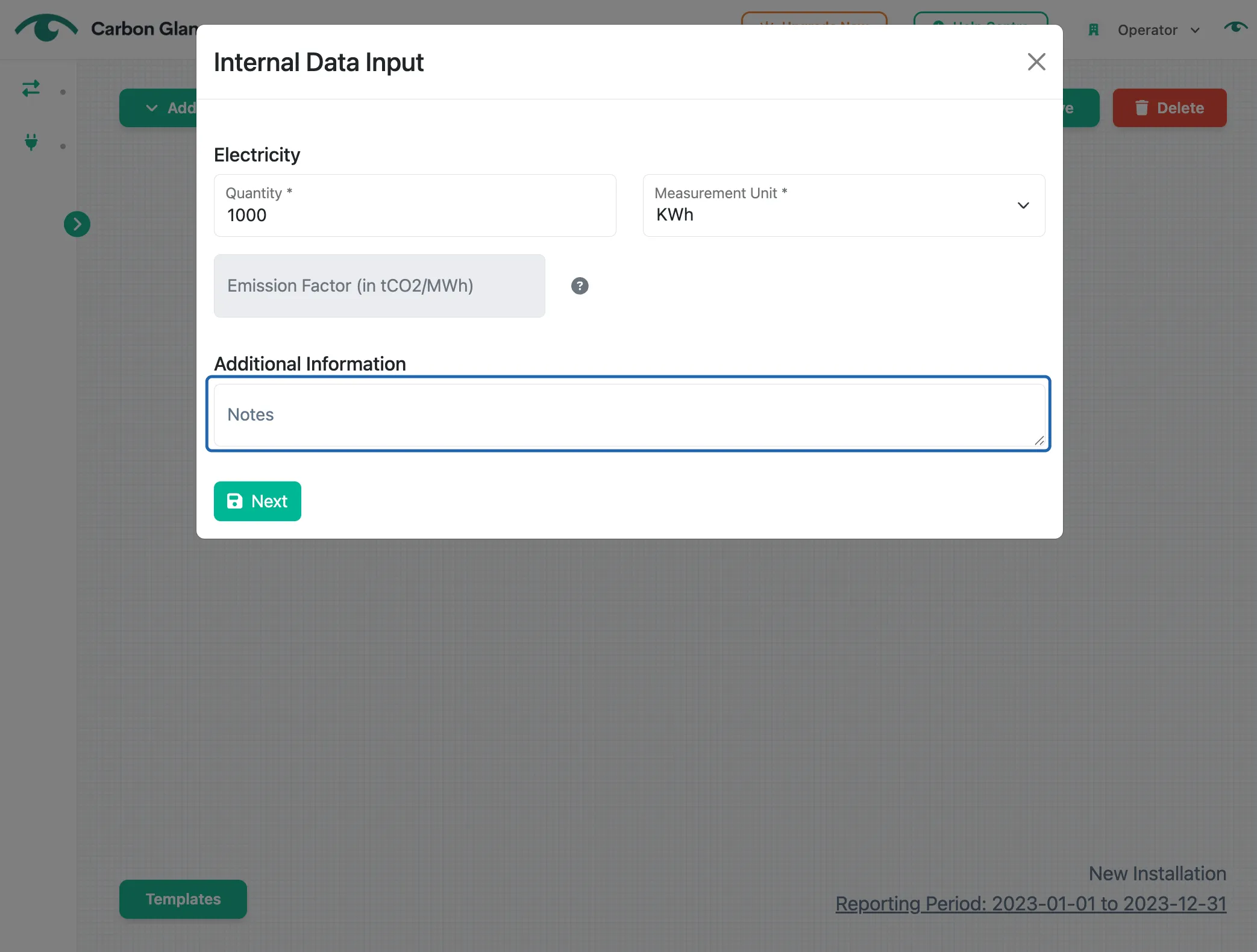Click the Quantity input field

pyautogui.click(x=415, y=205)
